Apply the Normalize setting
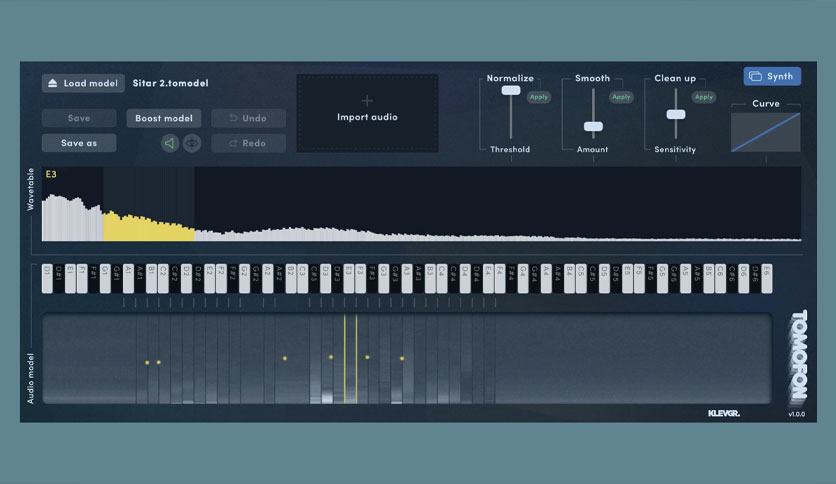The height and width of the screenshot is (484, 836). coord(538,97)
